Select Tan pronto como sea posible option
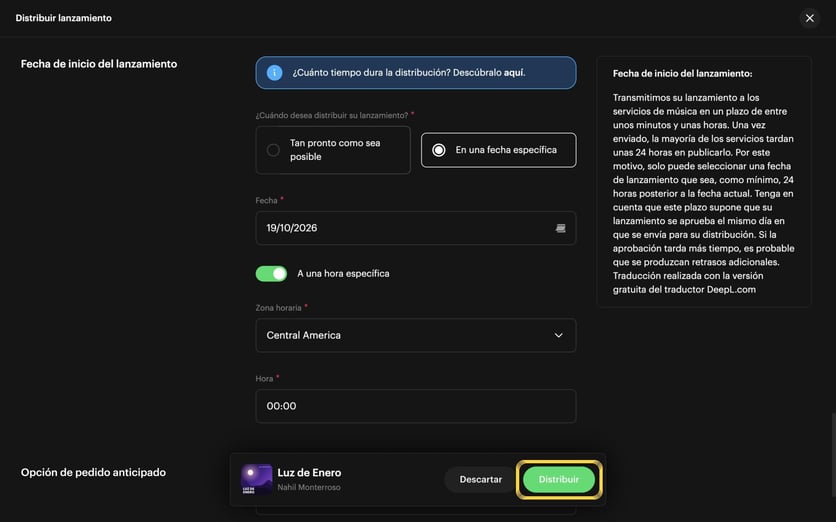Image resolution: width=836 pixels, height=522 pixels. pos(333,150)
